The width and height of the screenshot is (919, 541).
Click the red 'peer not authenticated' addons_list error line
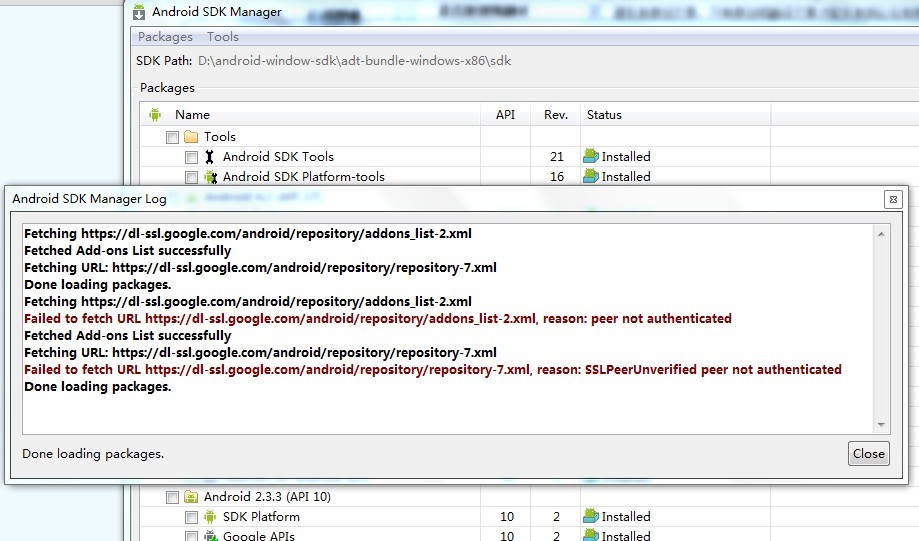pyautogui.click(x=378, y=318)
